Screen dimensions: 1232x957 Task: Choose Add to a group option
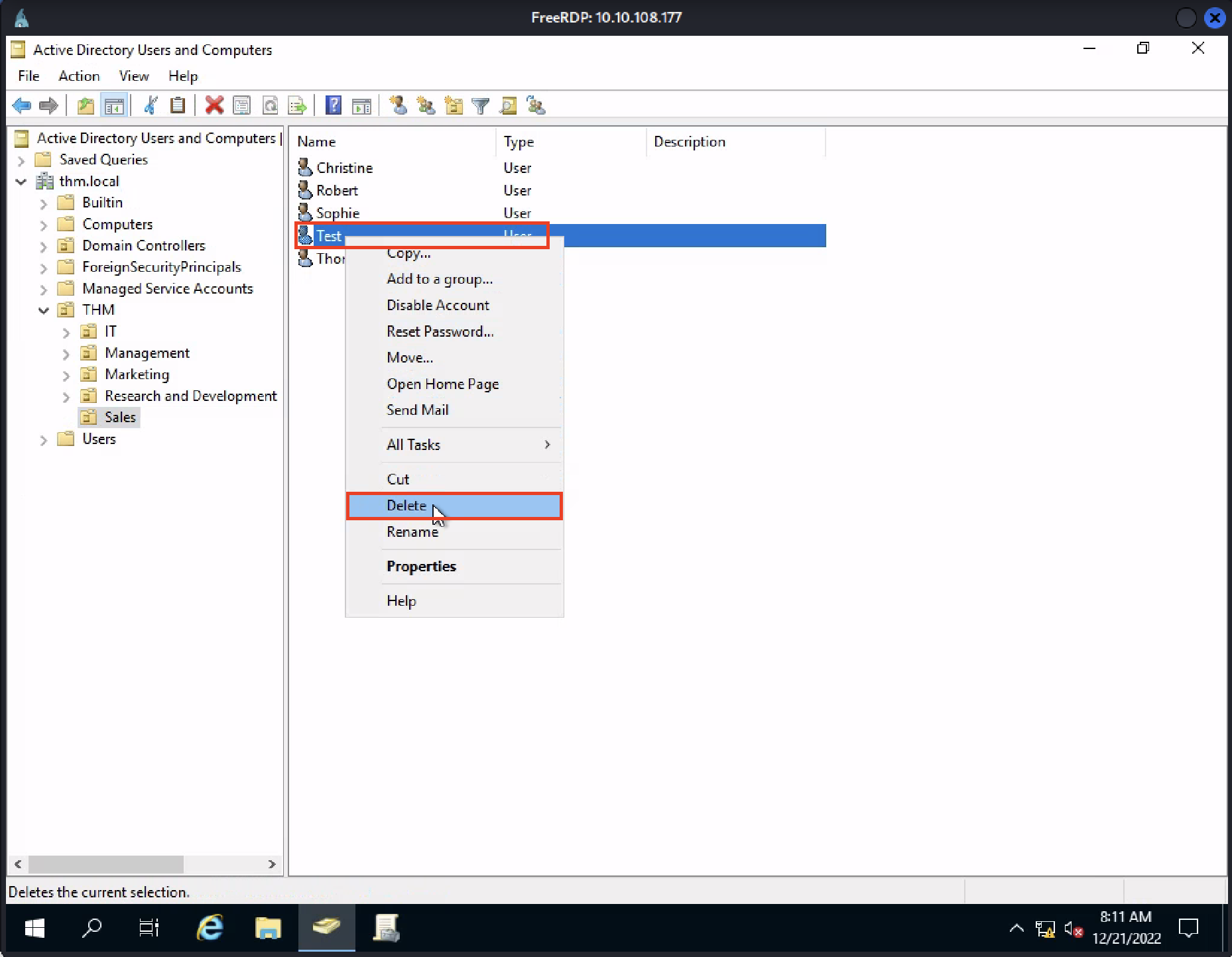[454, 279]
